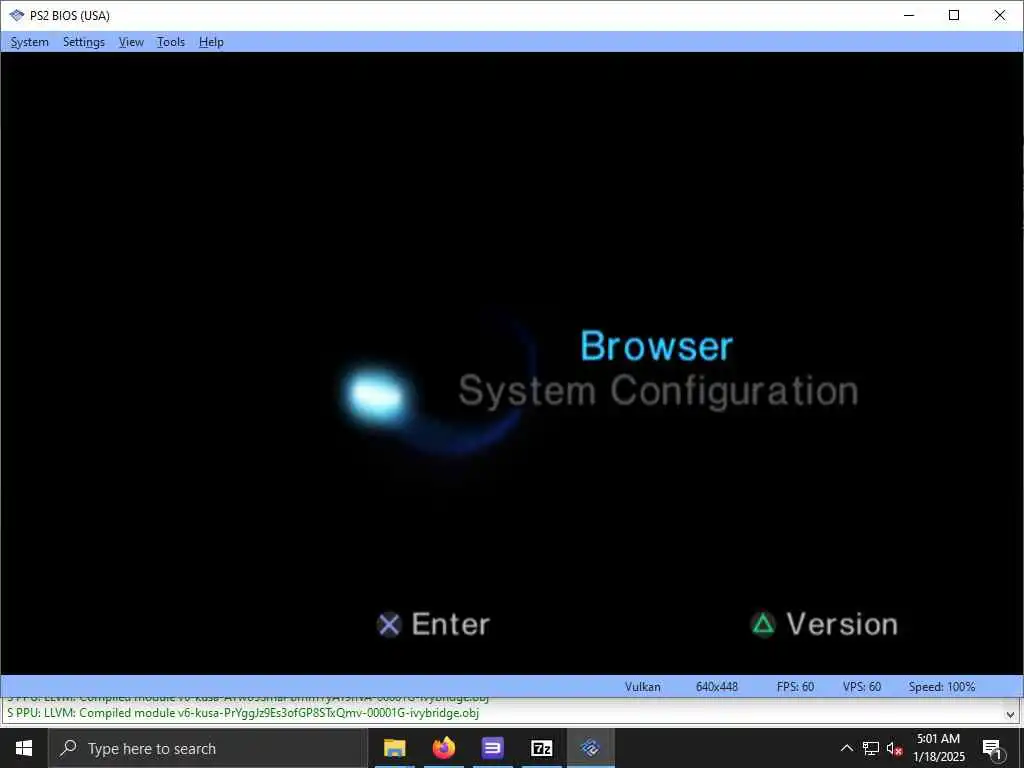
Task: Open the Tools menu
Action: (x=170, y=42)
